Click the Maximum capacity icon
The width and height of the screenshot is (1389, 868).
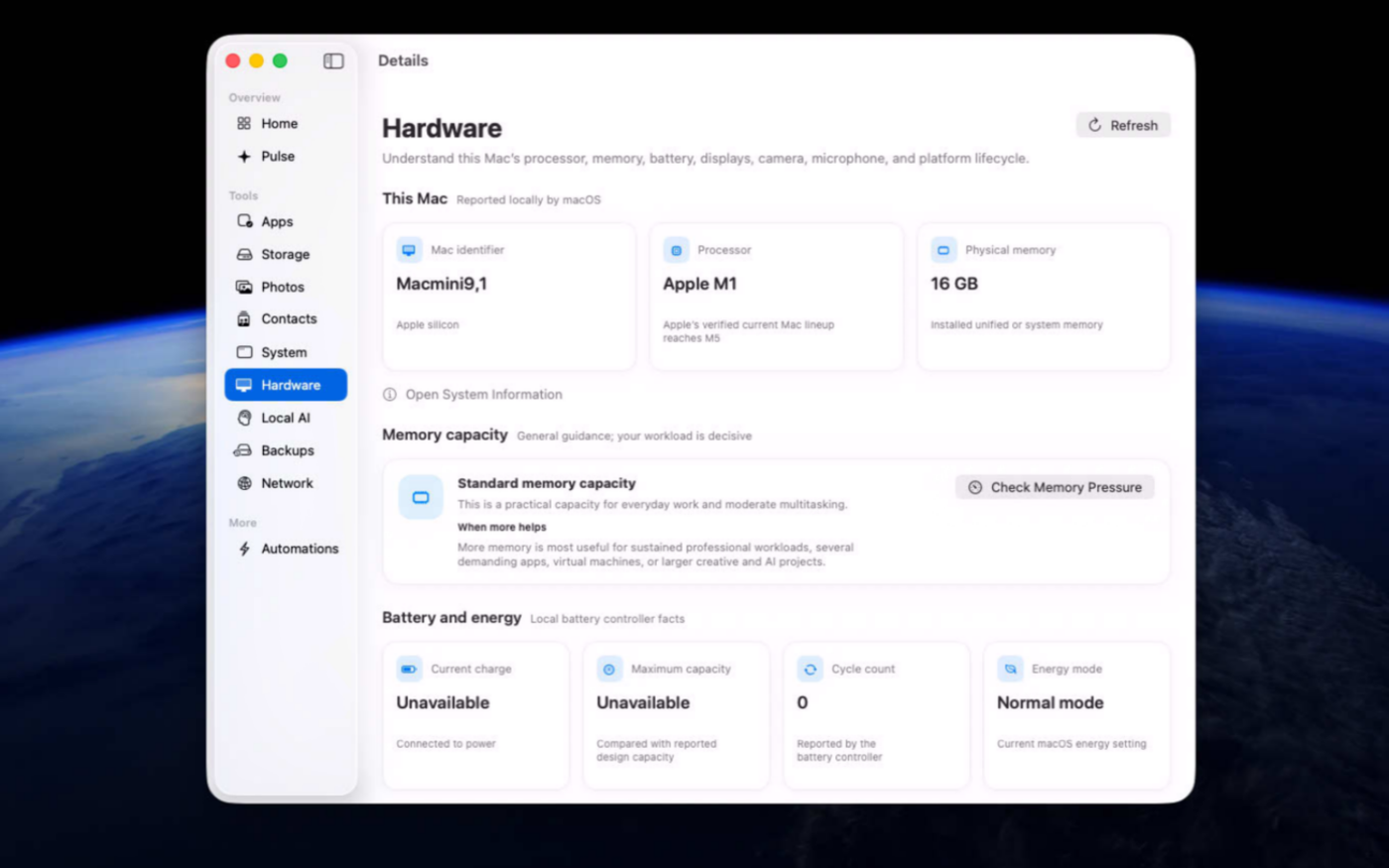pos(609,669)
